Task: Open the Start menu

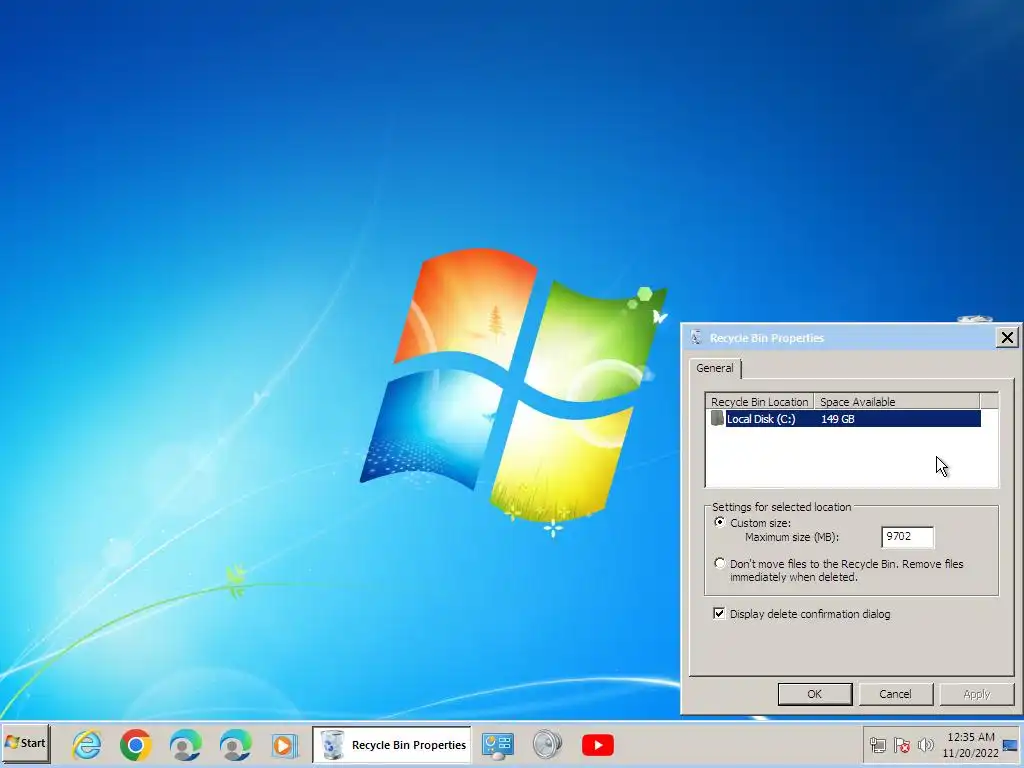Action: pos(25,743)
